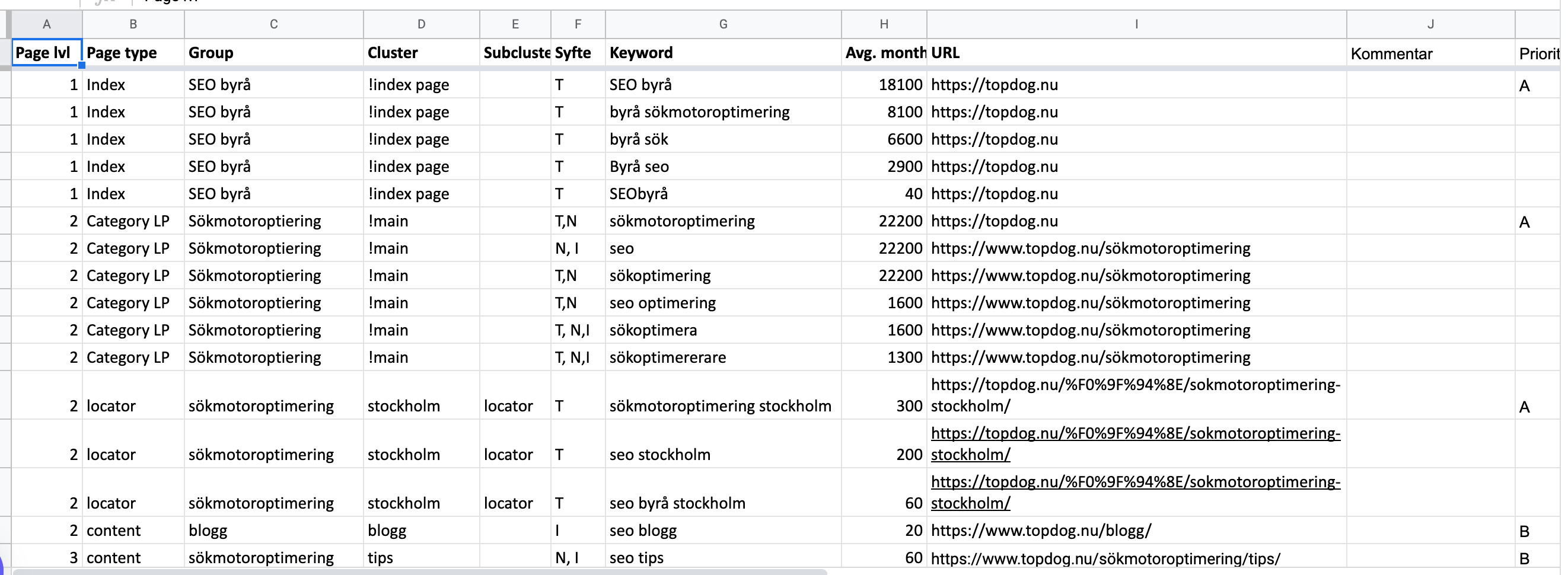Select column G header letter

722,24
